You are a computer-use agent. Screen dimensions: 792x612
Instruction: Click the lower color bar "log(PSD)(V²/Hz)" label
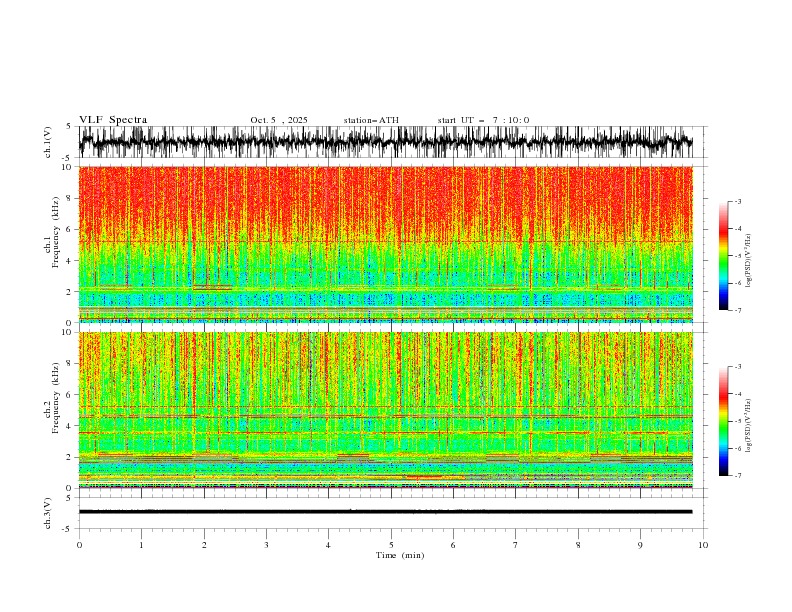coord(749,426)
